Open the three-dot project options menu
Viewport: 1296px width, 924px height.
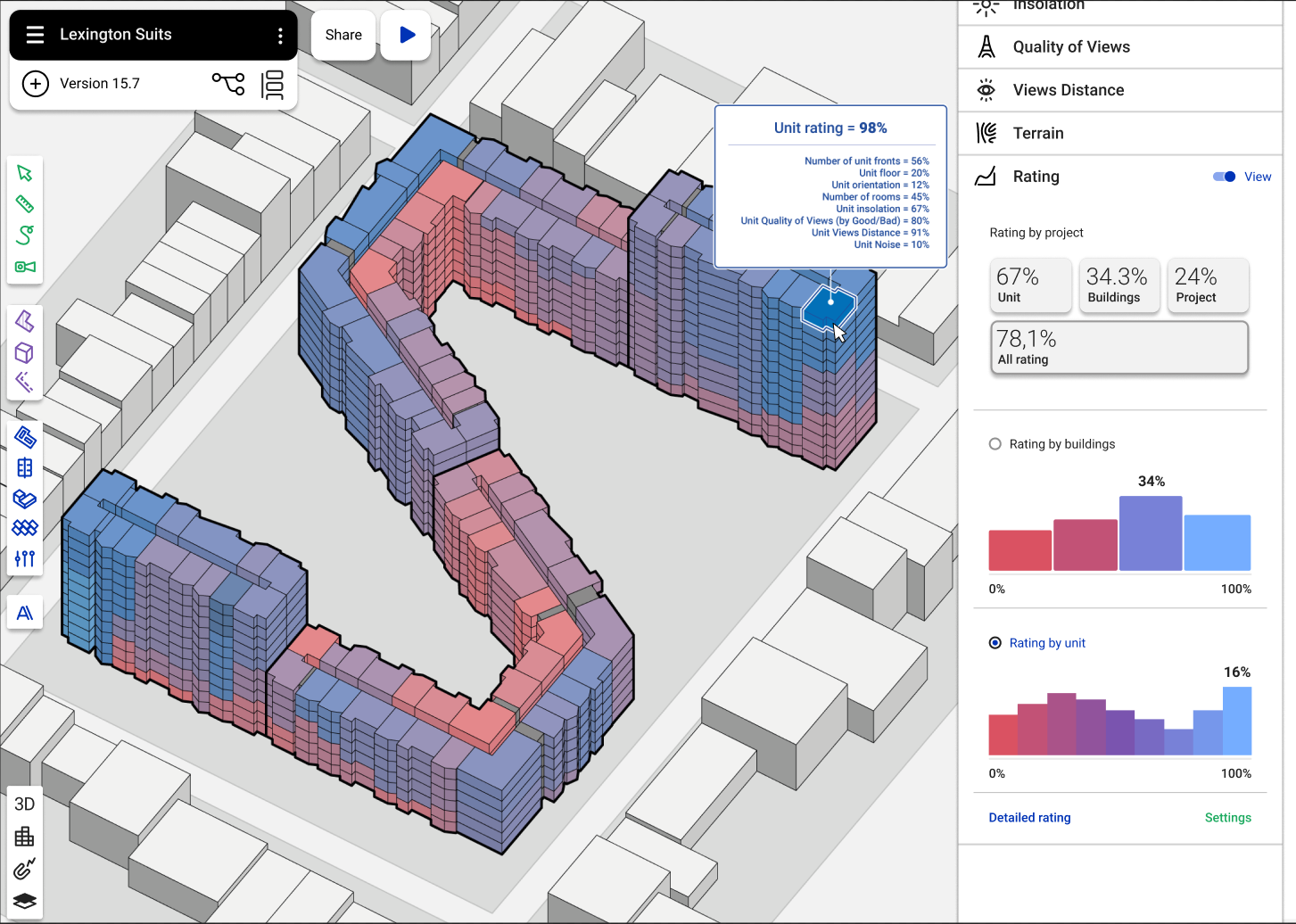[280, 36]
